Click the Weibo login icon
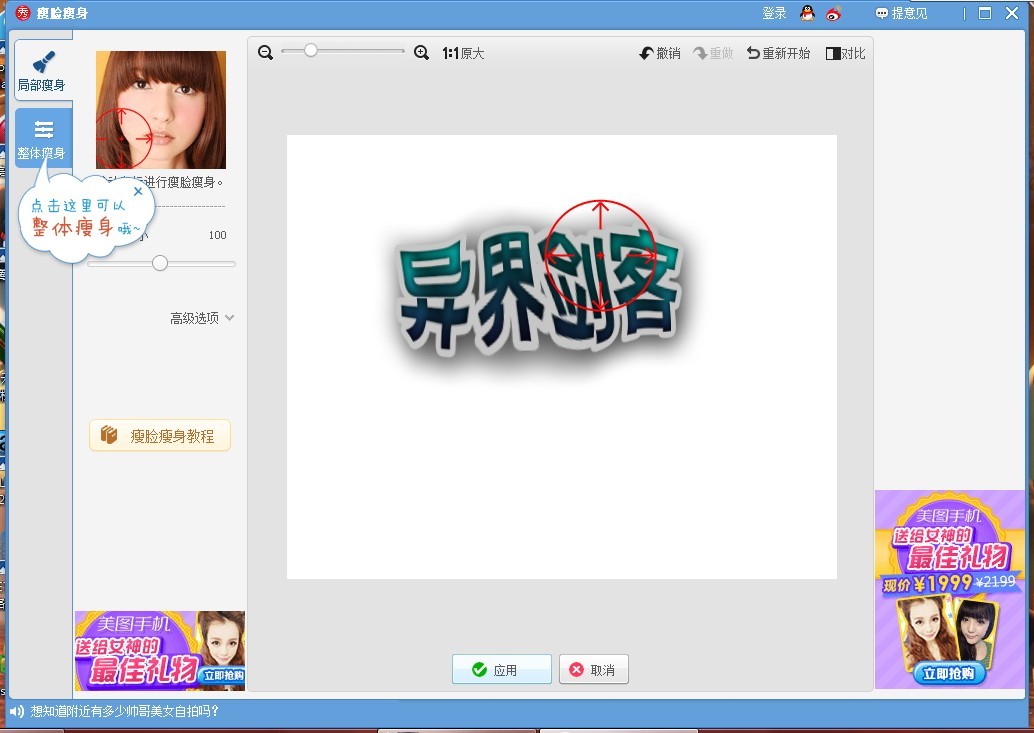Image resolution: width=1034 pixels, height=733 pixels. [834, 13]
